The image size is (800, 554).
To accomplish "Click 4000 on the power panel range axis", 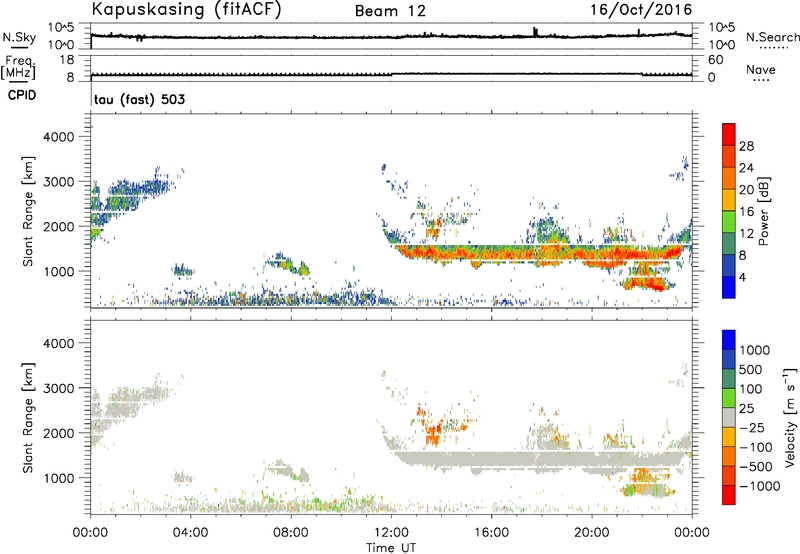I will (59, 137).
